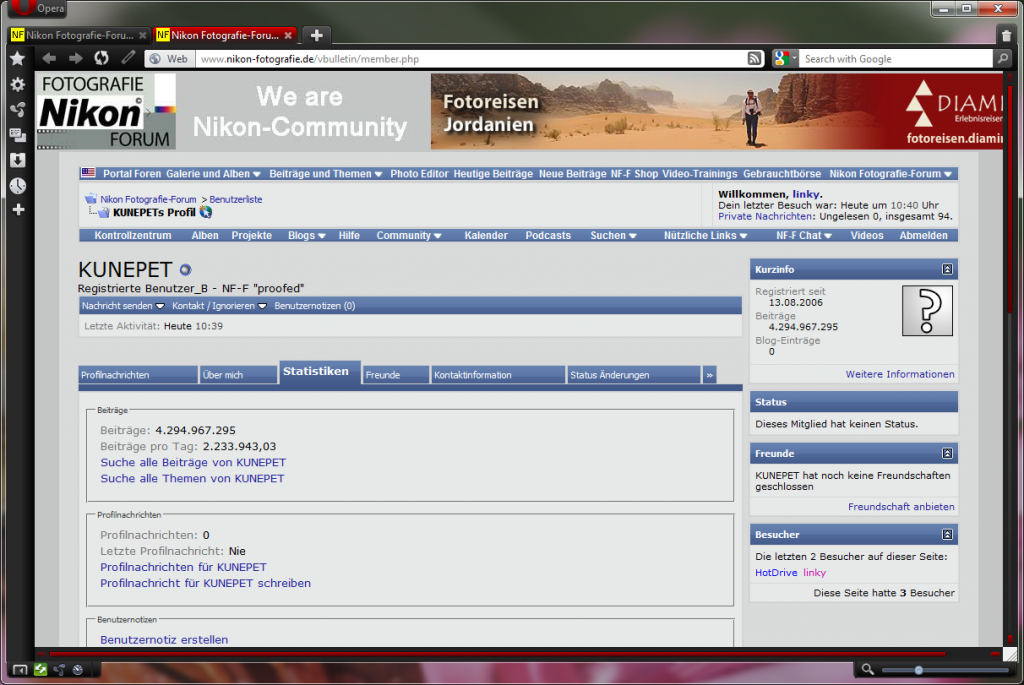Open the Community dropdown

tap(408, 235)
